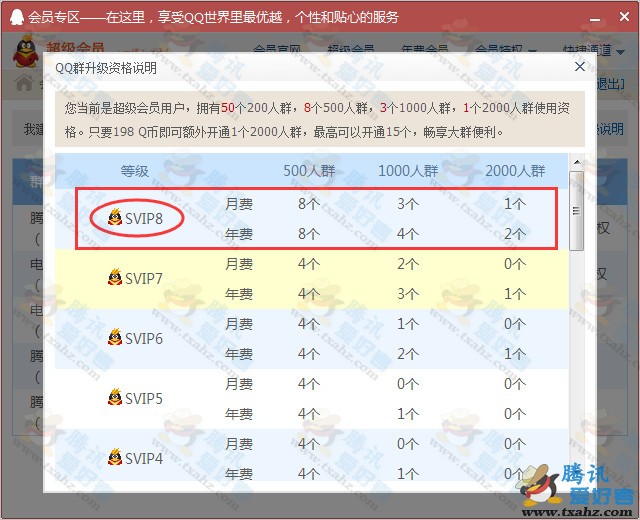
Task: Click the SVIP5 crown penguin icon
Action: (x=115, y=397)
